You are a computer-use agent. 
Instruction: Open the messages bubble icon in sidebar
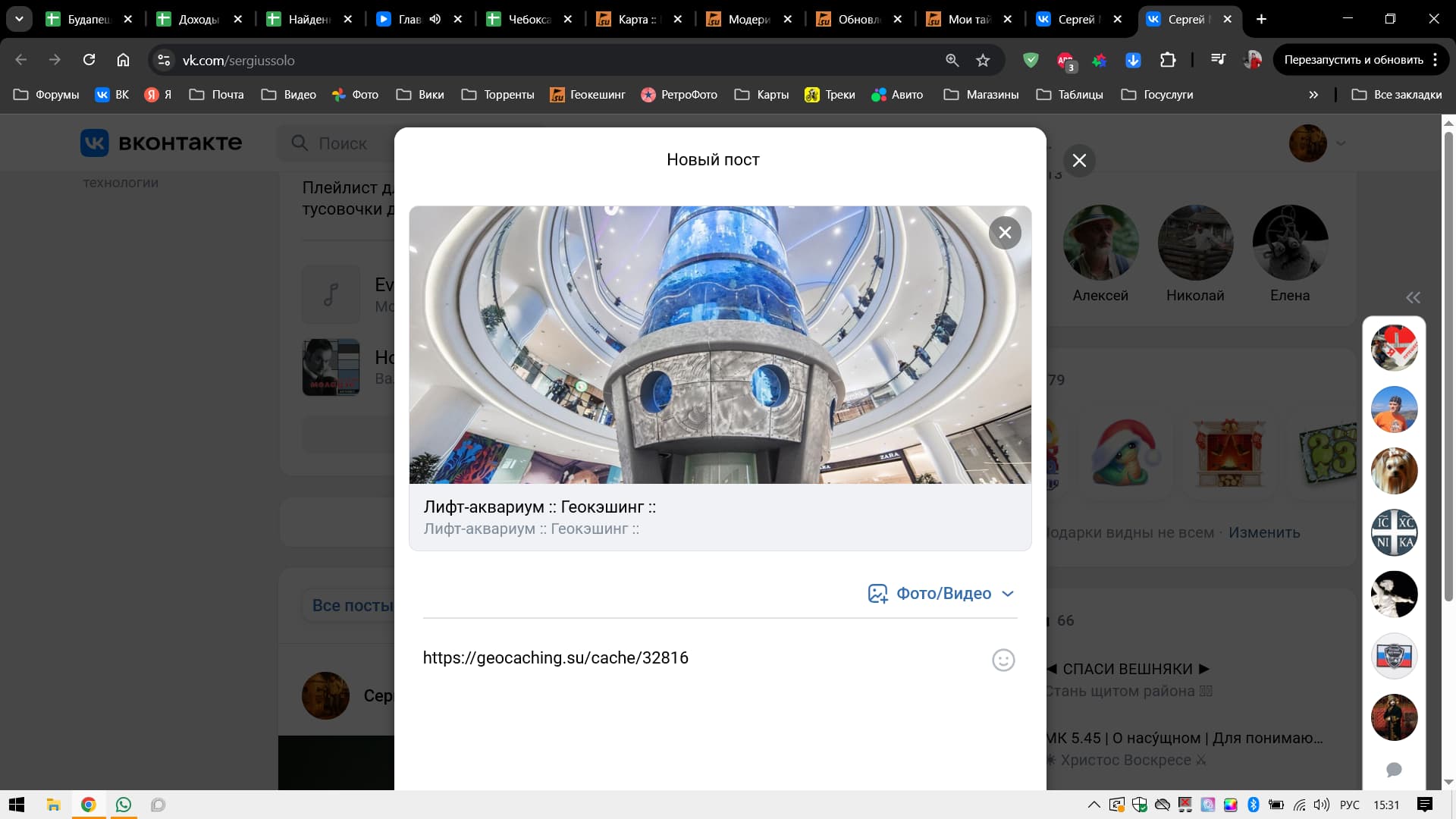tap(1394, 770)
